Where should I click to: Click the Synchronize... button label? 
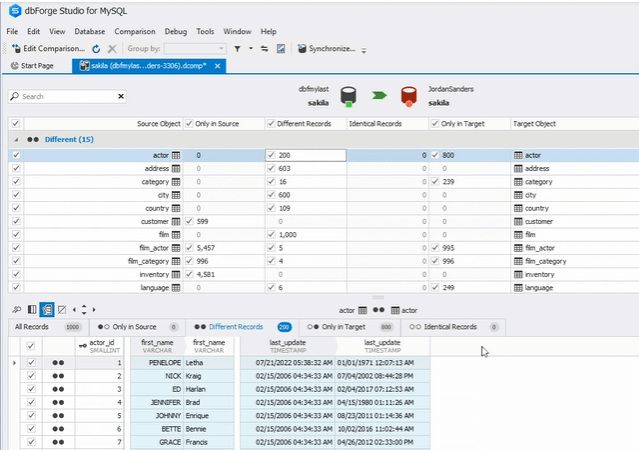click(332, 49)
